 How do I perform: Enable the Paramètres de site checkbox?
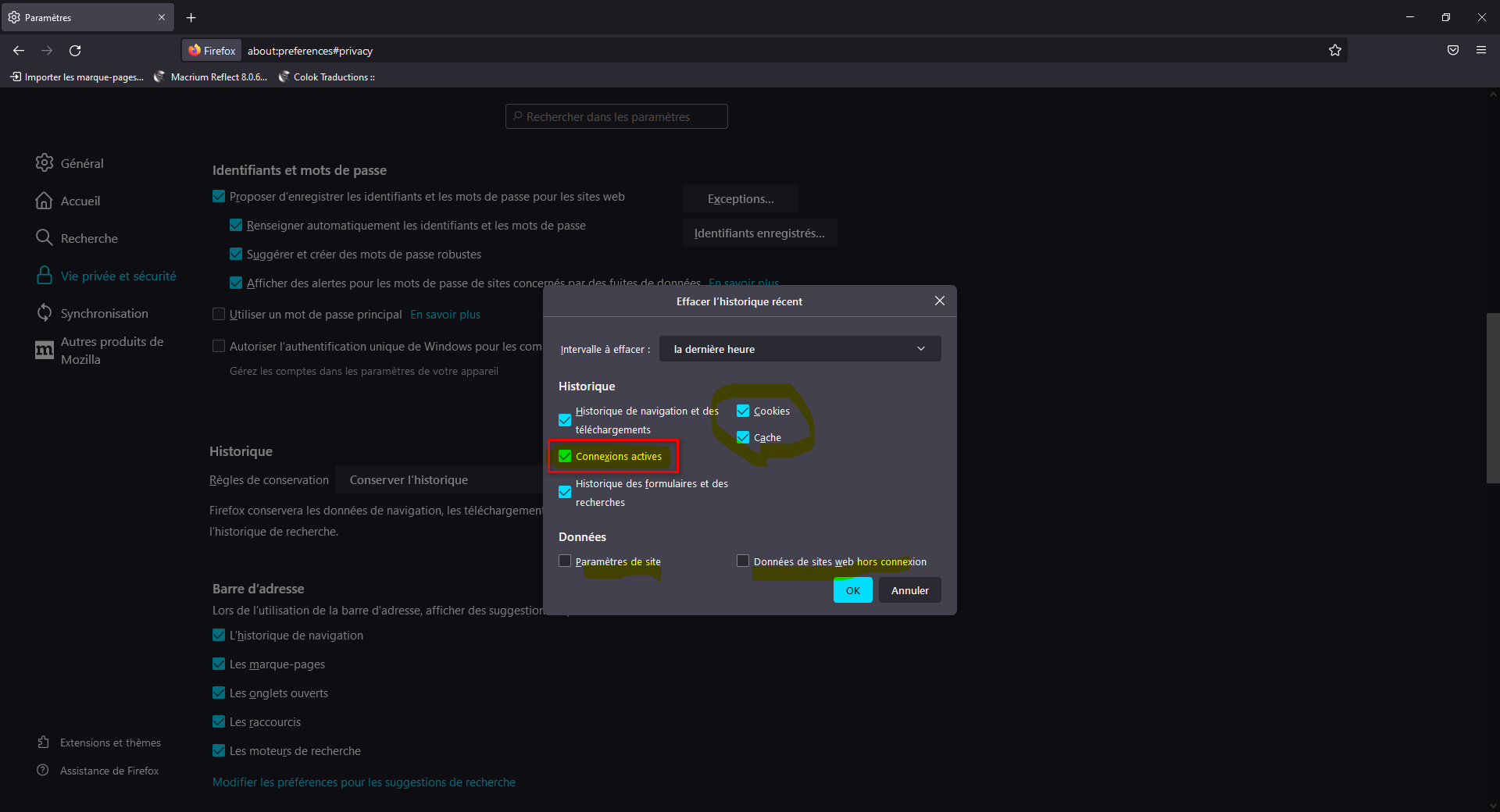click(x=565, y=561)
